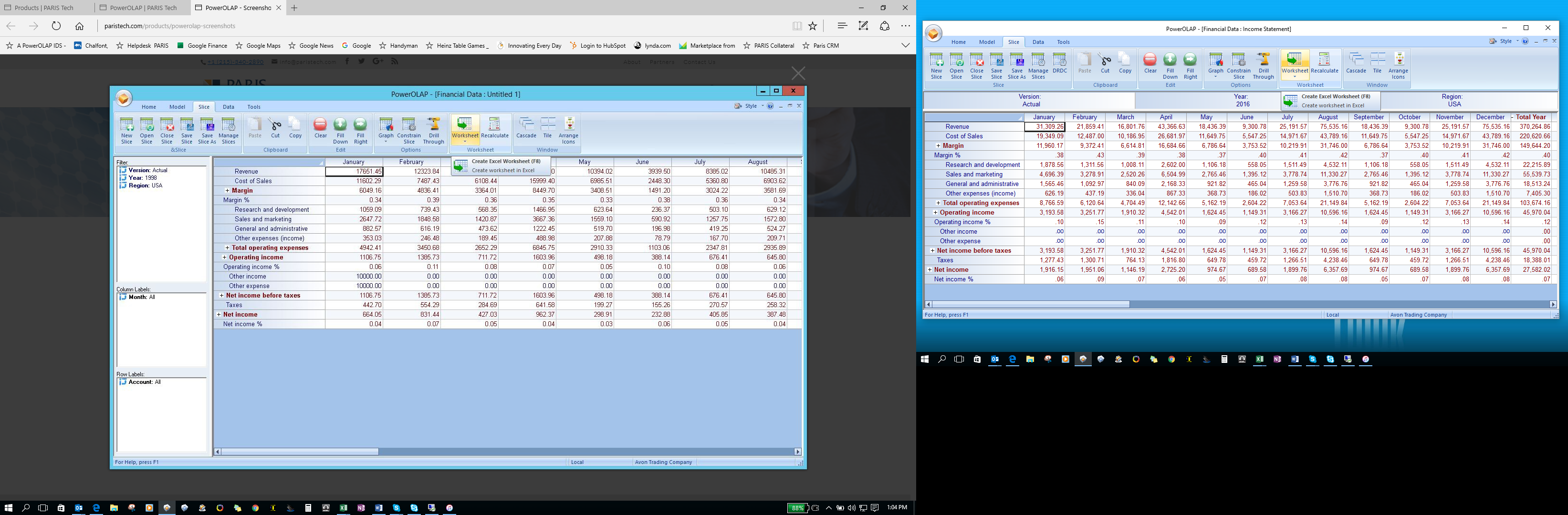Click the 'Region: USA' filter header
The width and height of the screenshot is (1568, 515).
point(1452,100)
